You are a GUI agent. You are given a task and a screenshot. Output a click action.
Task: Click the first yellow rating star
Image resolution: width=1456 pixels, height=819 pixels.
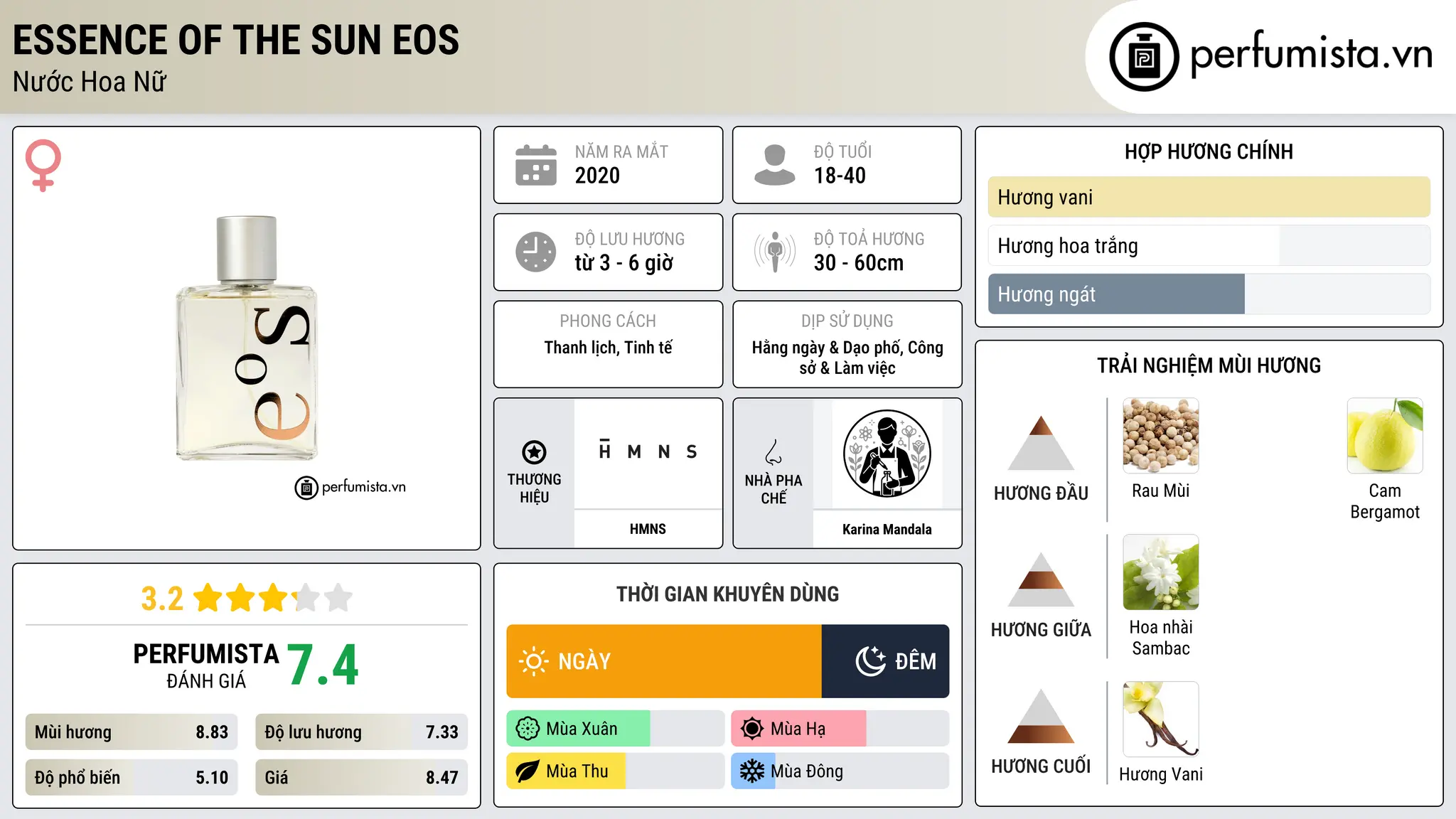tap(208, 598)
